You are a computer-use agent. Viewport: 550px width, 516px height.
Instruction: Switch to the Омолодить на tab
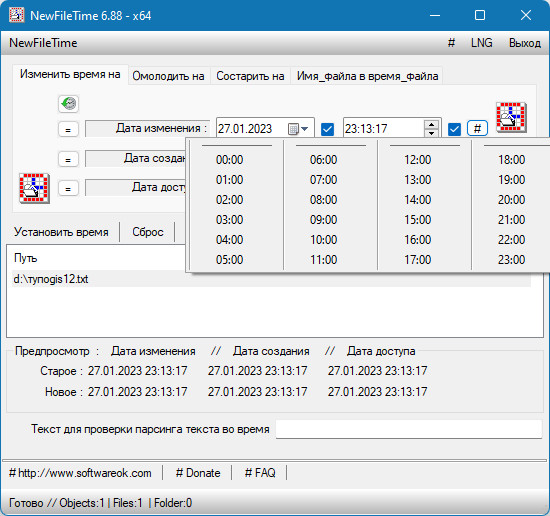[x=168, y=76]
